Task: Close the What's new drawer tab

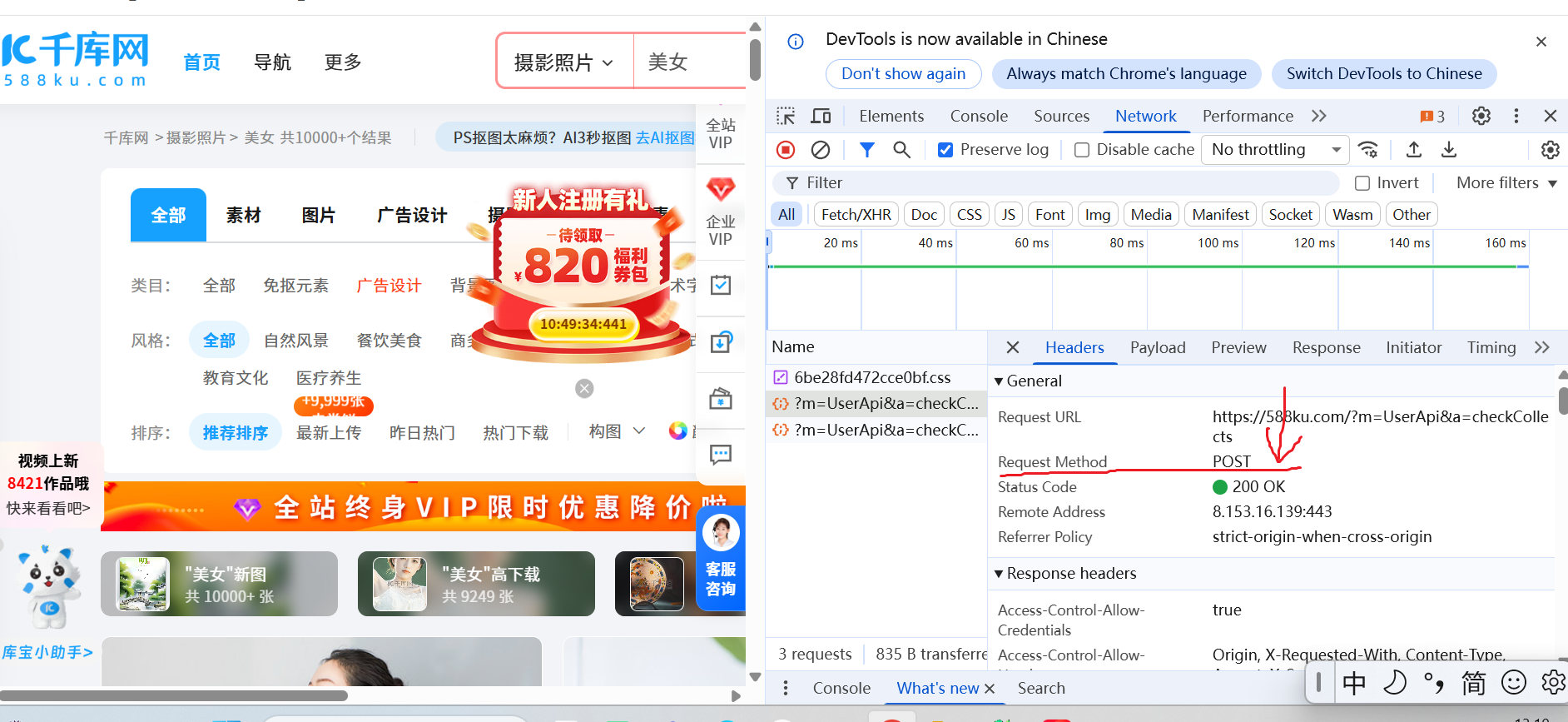Action: [990, 689]
